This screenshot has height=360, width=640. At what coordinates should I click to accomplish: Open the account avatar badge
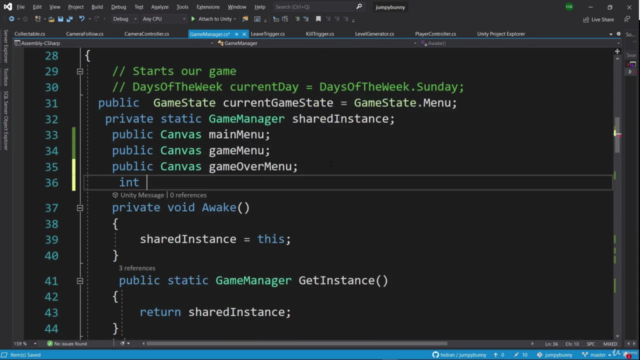[x=569, y=7]
